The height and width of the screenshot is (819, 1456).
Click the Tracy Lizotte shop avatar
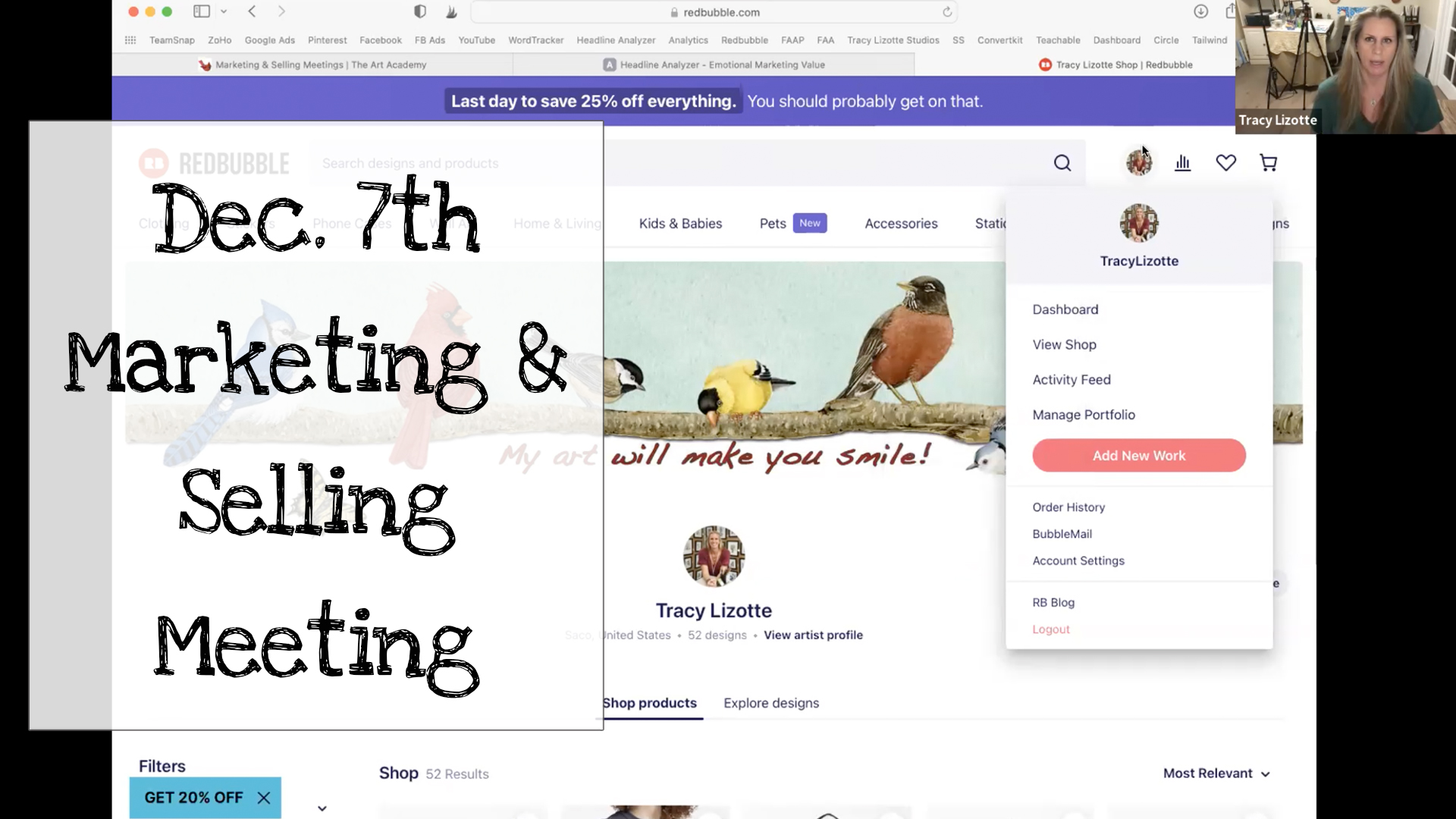pos(714,557)
